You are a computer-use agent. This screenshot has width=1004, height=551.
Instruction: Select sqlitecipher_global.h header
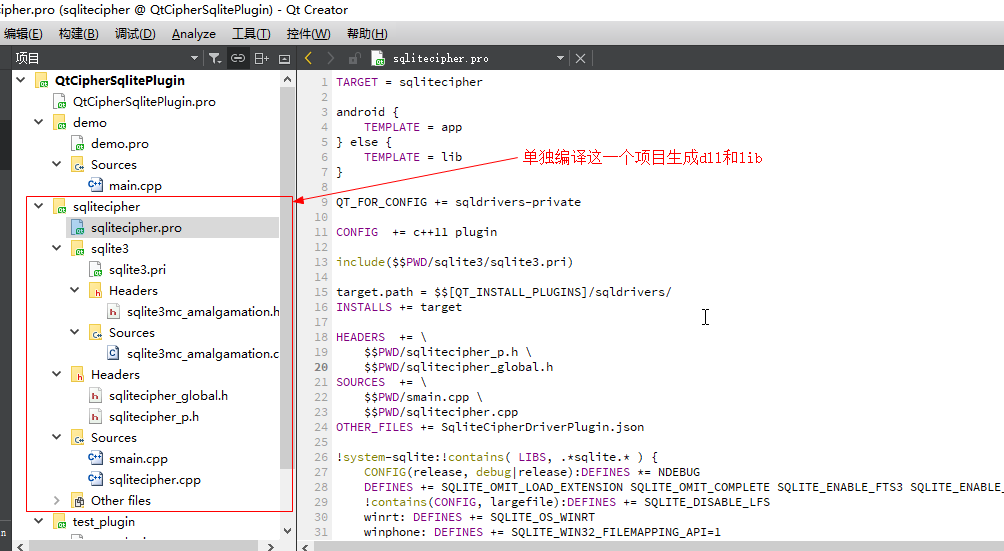[x=168, y=396]
